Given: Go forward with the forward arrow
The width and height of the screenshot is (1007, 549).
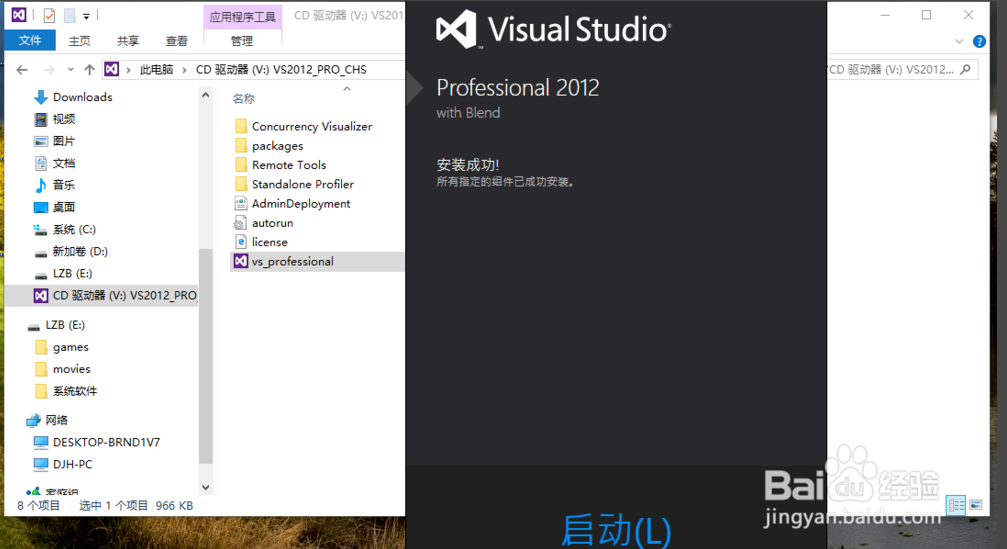Looking at the screenshot, I should 49,69.
